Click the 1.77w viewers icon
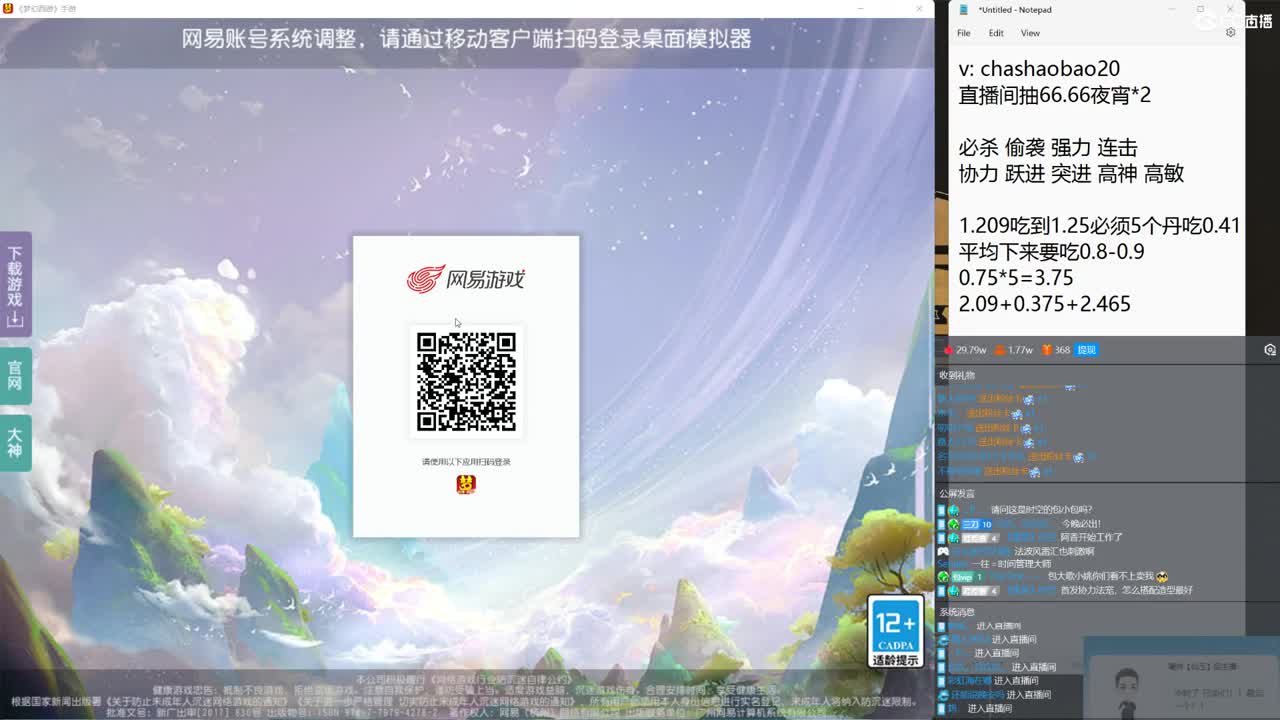 [999, 350]
